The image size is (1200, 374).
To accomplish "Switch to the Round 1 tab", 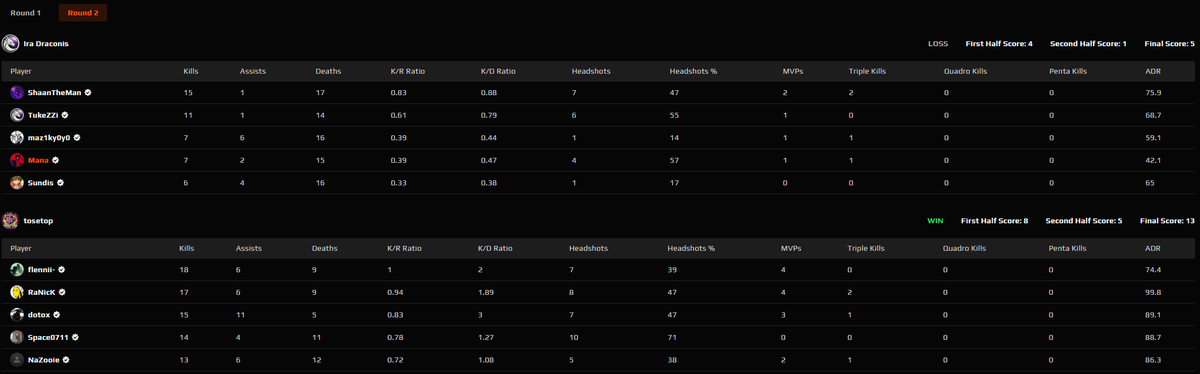I will tap(26, 13).
